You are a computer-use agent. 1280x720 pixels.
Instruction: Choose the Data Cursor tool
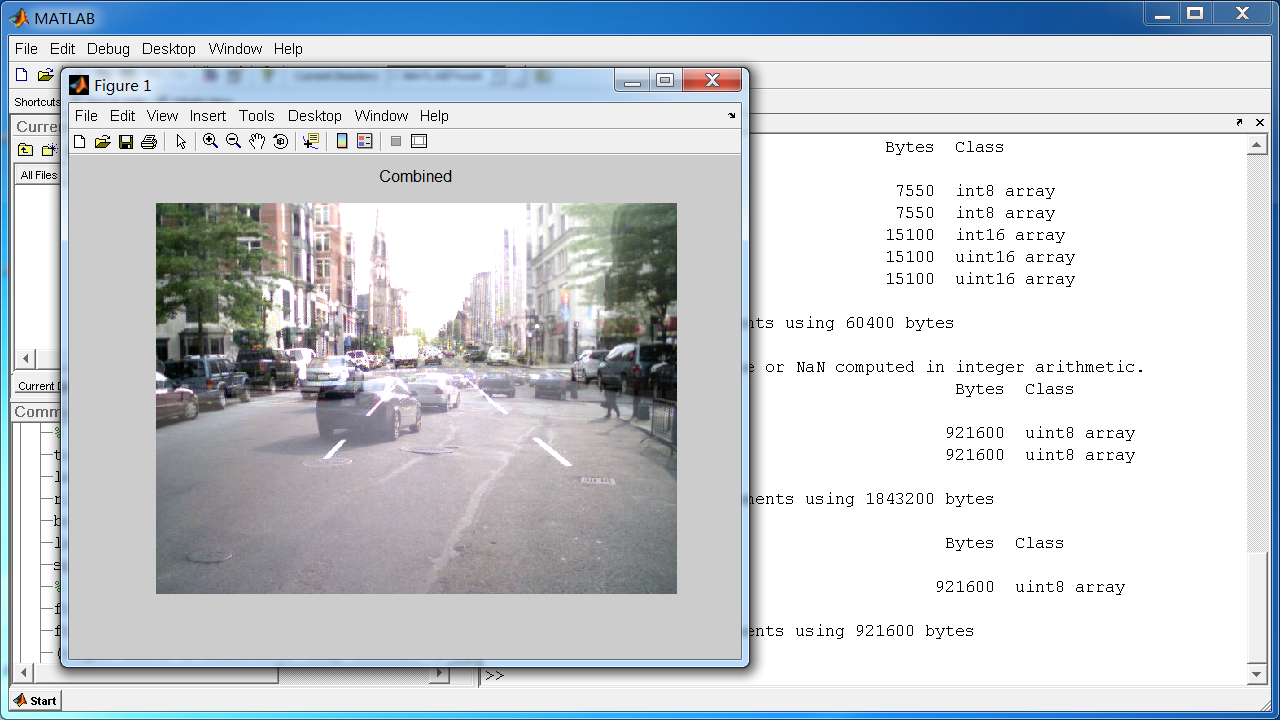click(311, 141)
